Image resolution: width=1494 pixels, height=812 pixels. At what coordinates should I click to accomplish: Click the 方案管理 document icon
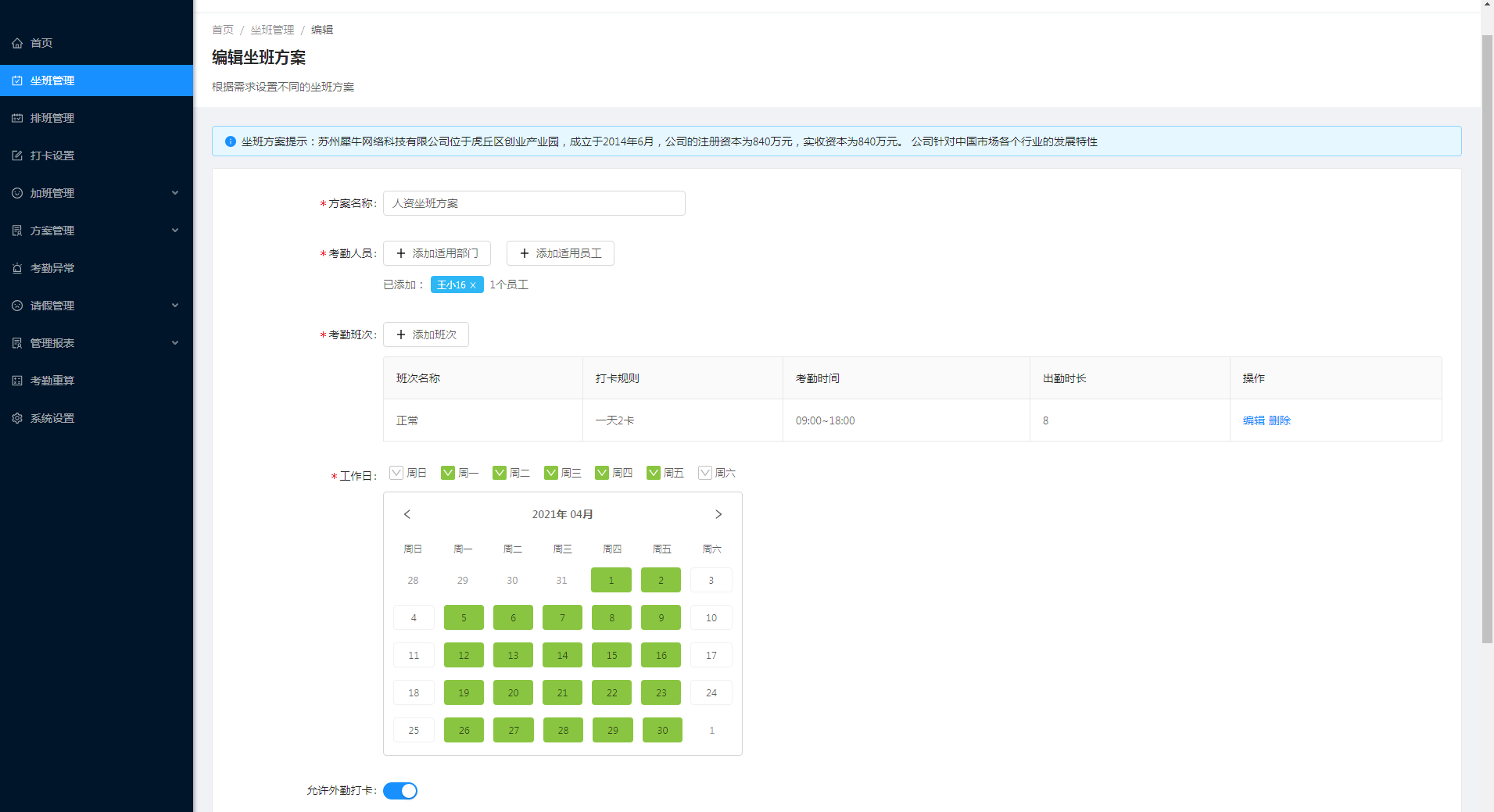(17, 231)
